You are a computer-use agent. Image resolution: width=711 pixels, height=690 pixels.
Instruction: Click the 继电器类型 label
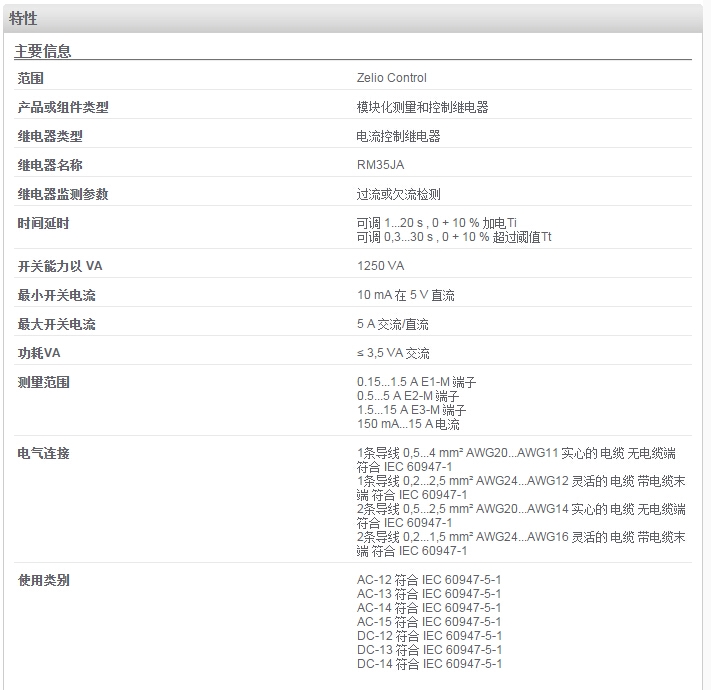click(x=50, y=136)
